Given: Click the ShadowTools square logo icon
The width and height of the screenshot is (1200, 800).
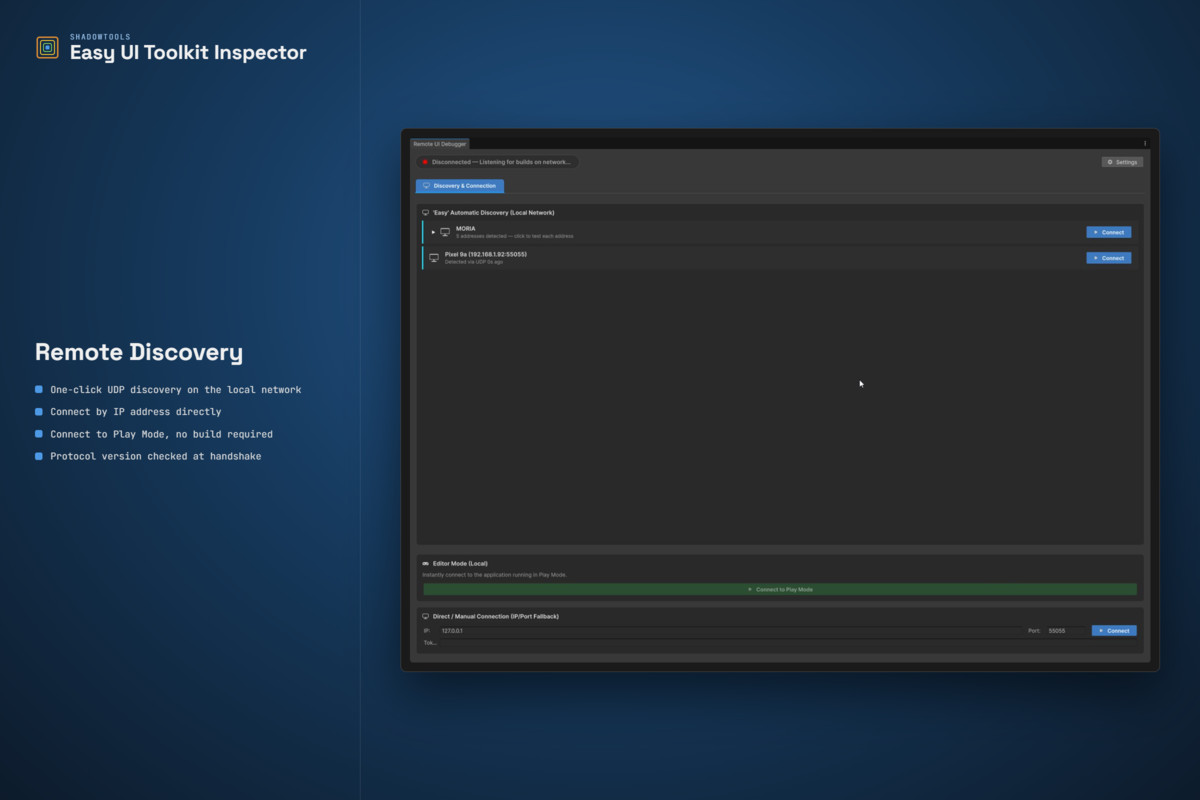Looking at the screenshot, I should pos(47,47).
